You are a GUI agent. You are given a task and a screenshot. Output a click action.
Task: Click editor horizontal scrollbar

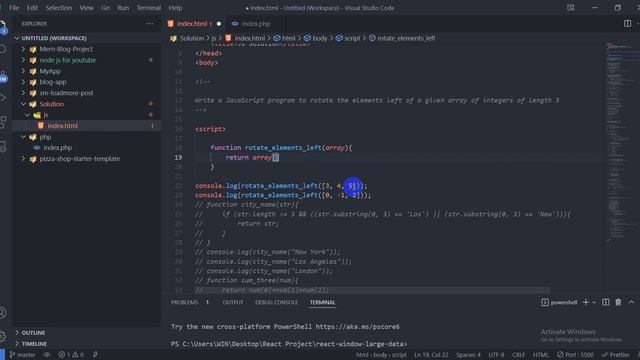tap(372, 290)
